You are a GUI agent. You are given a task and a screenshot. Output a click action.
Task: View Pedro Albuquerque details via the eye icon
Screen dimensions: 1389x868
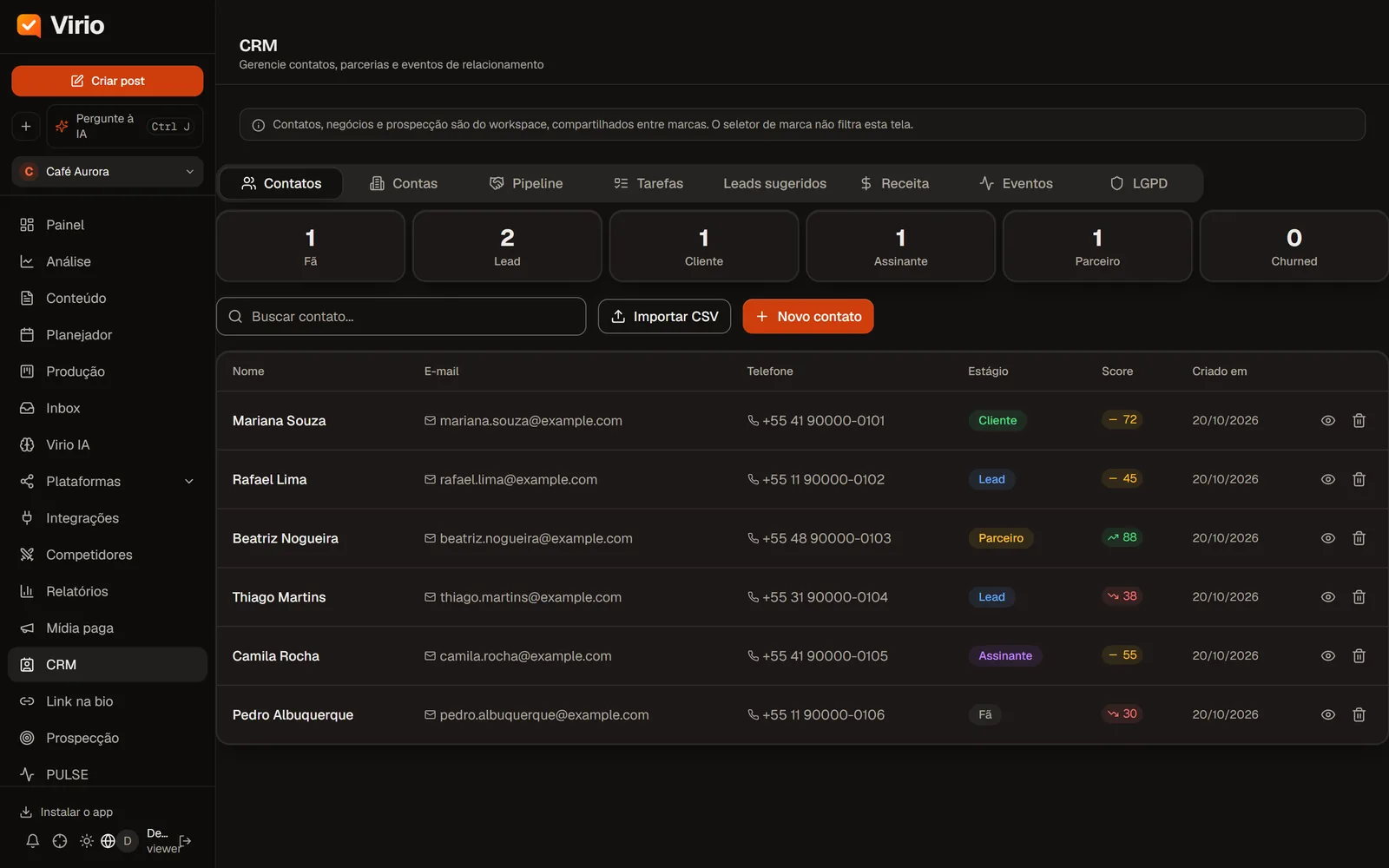(1328, 714)
